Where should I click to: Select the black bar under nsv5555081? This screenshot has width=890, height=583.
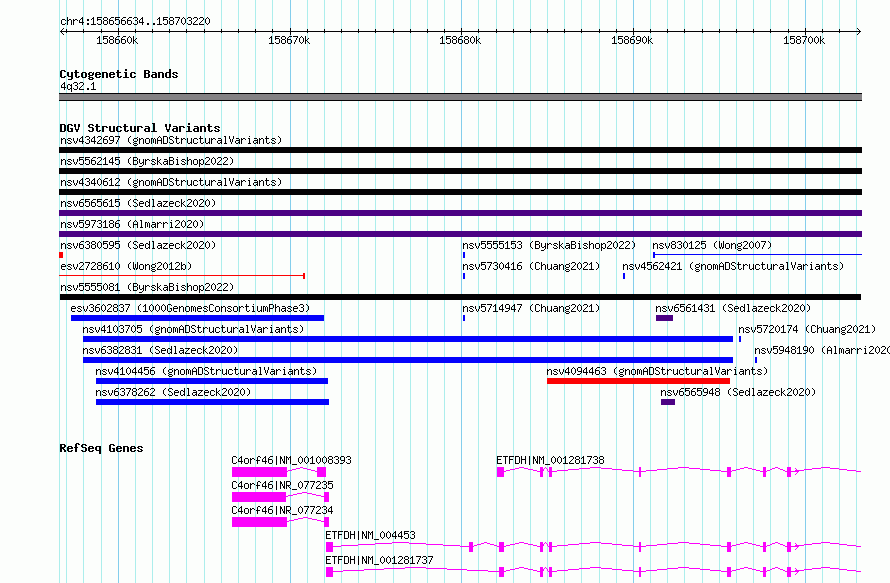pyautogui.click(x=460, y=297)
